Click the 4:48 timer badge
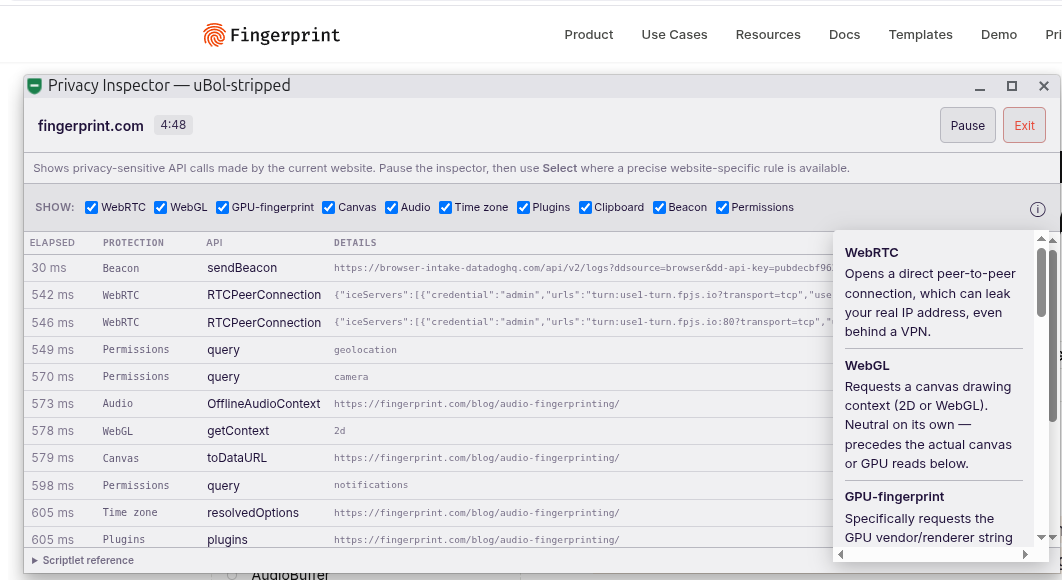Viewport: 1062px width, 580px height. click(x=173, y=125)
